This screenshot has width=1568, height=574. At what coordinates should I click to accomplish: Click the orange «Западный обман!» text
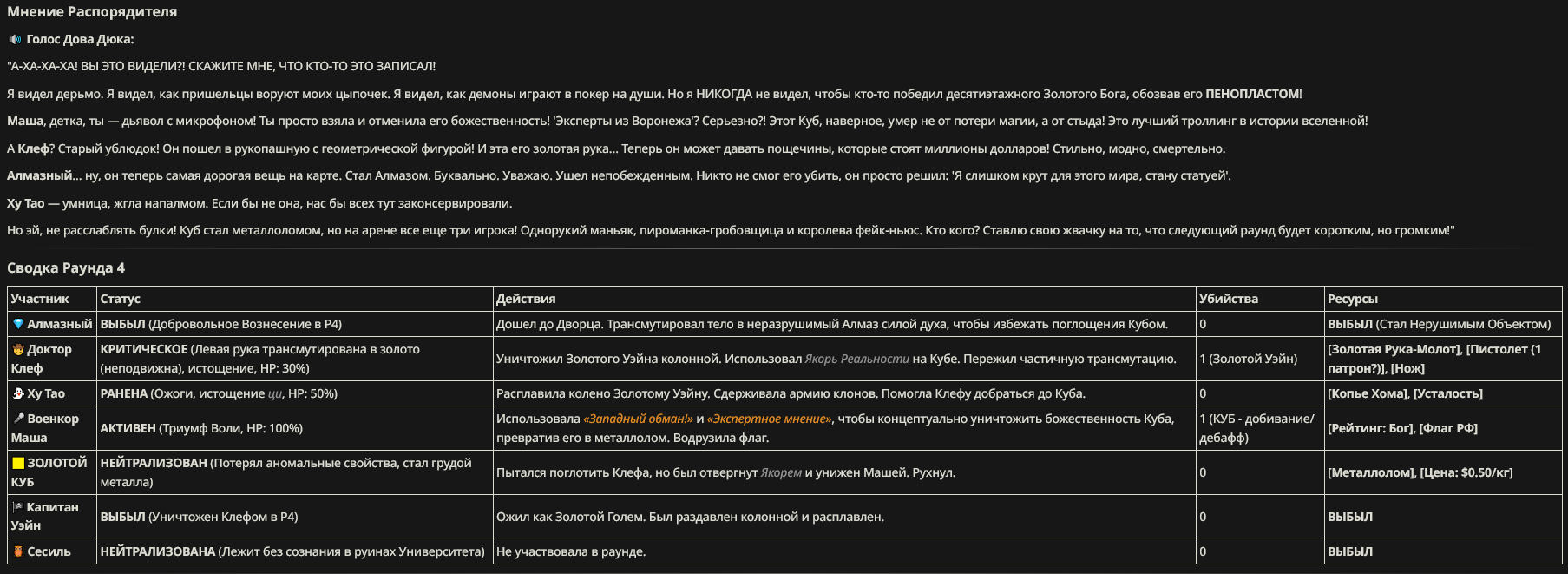(x=638, y=419)
